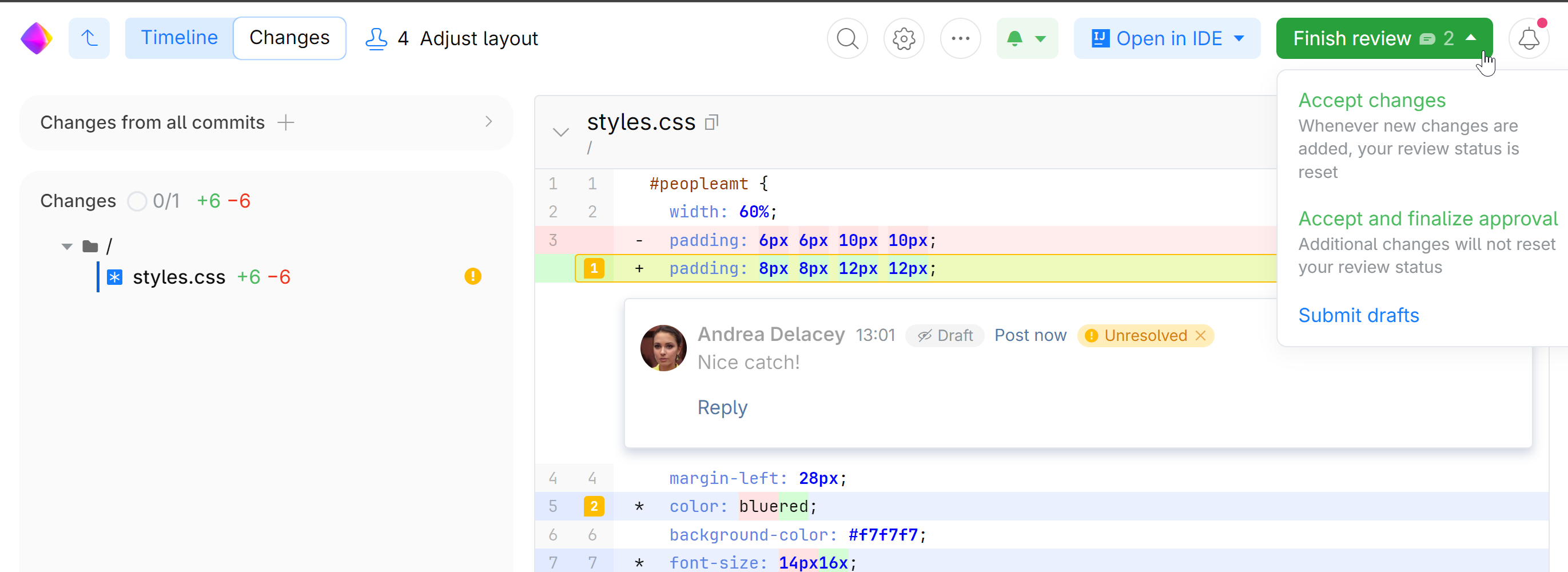This screenshot has height=572, width=1568.
Task: Click Reply under Andrea's comment
Action: tap(722, 407)
